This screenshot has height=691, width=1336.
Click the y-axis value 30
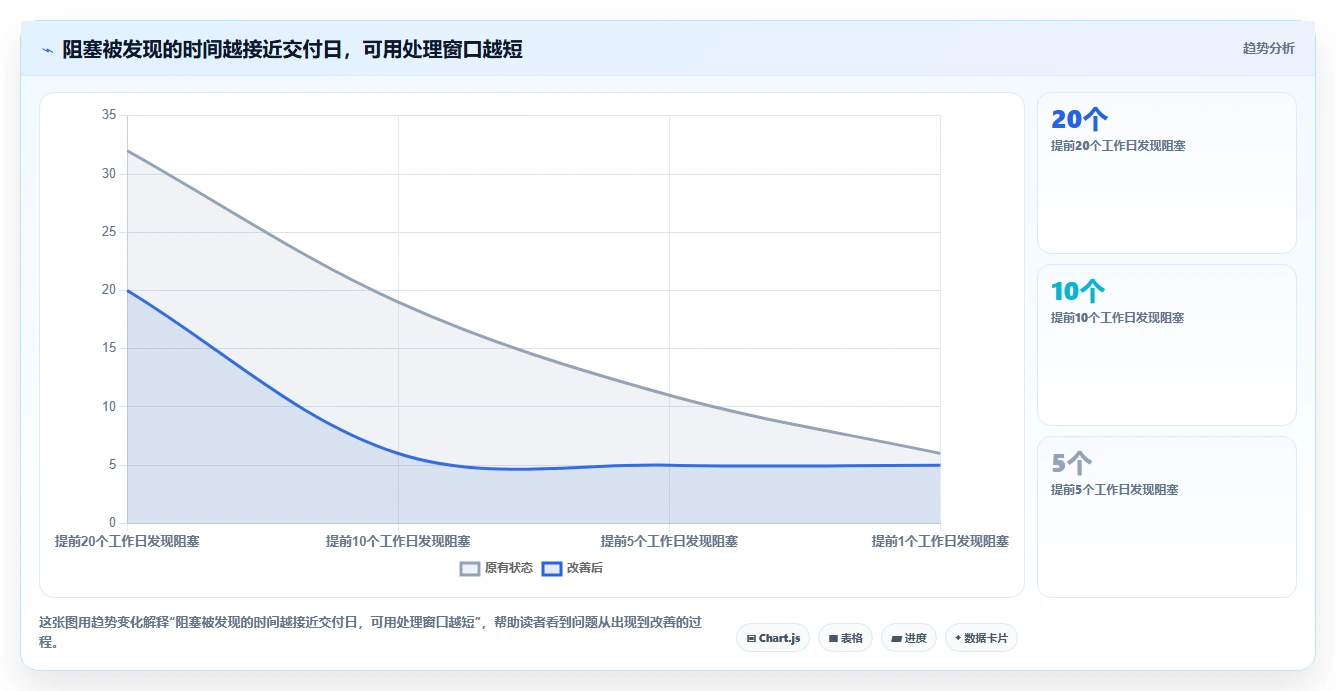click(109, 174)
